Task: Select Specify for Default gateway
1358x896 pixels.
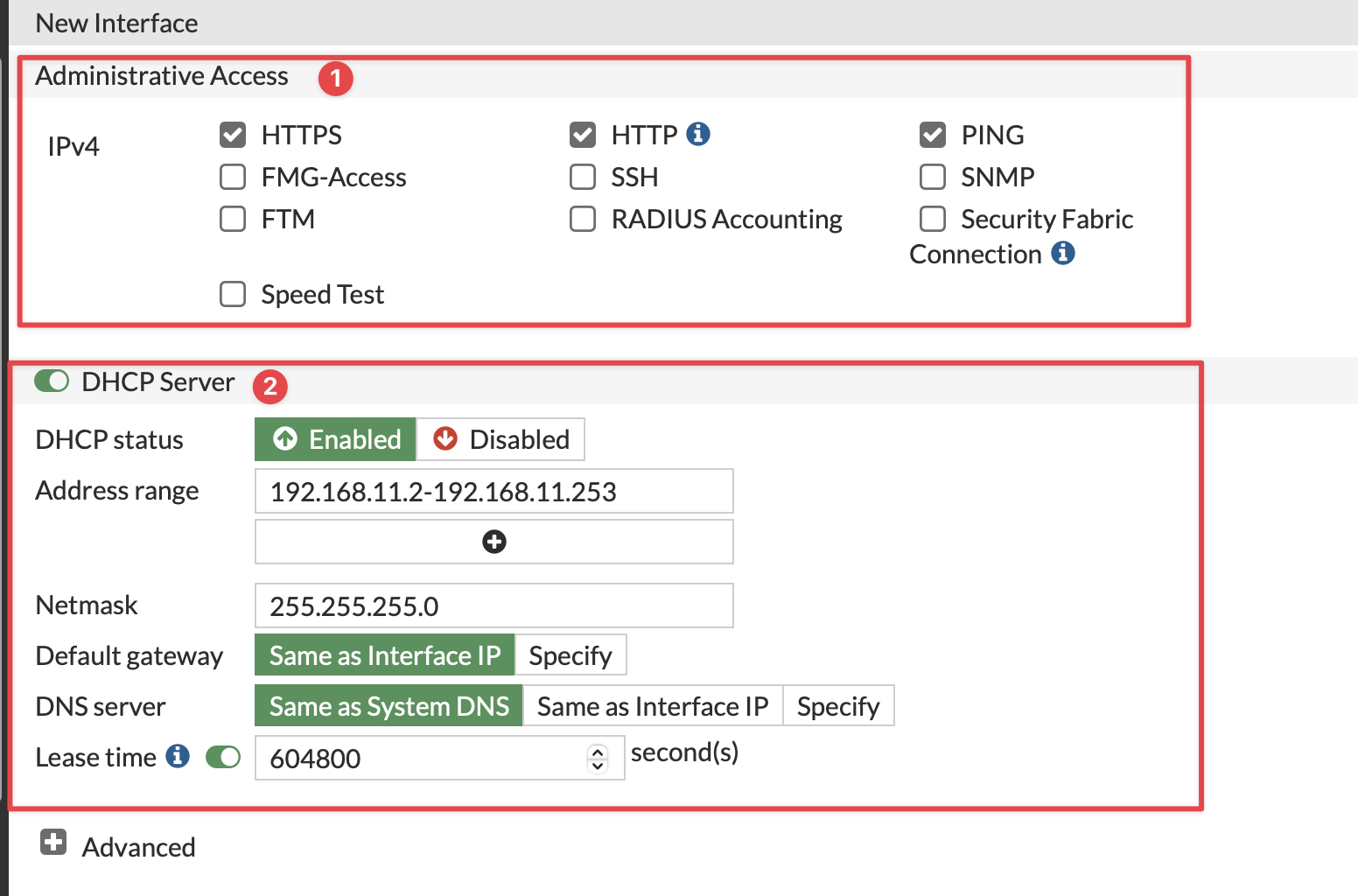Action: coord(571,655)
